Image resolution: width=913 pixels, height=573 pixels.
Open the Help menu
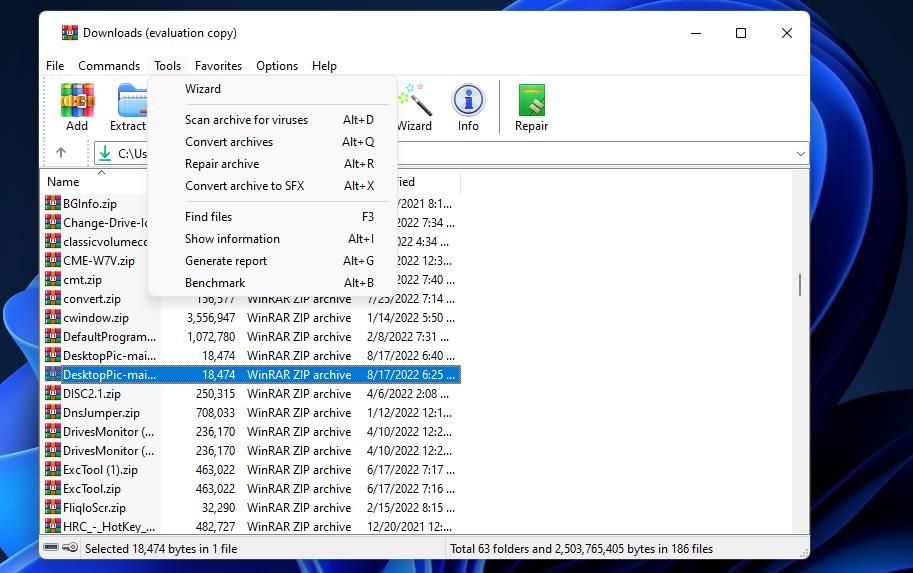tap(324, 66)
